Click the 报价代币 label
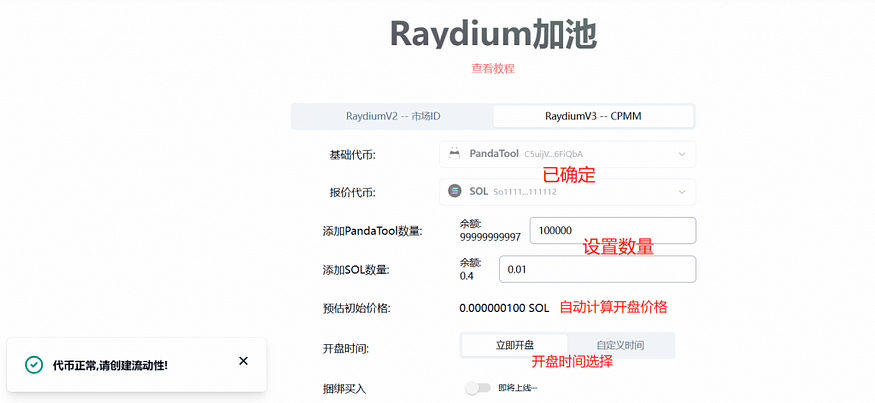Viewport: 875px width, 403px height. click(x=353, y=193)
